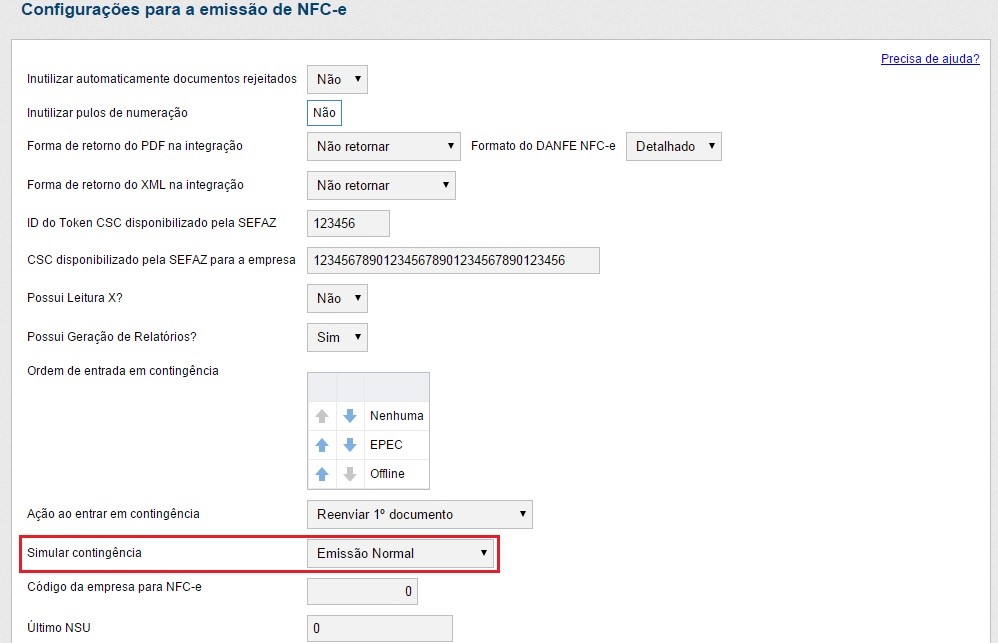Viewport: 998px width, 643px height.
Task: Expand 'Forma de retorno do PDF' dropdown
Action: (x=382, y=147)
